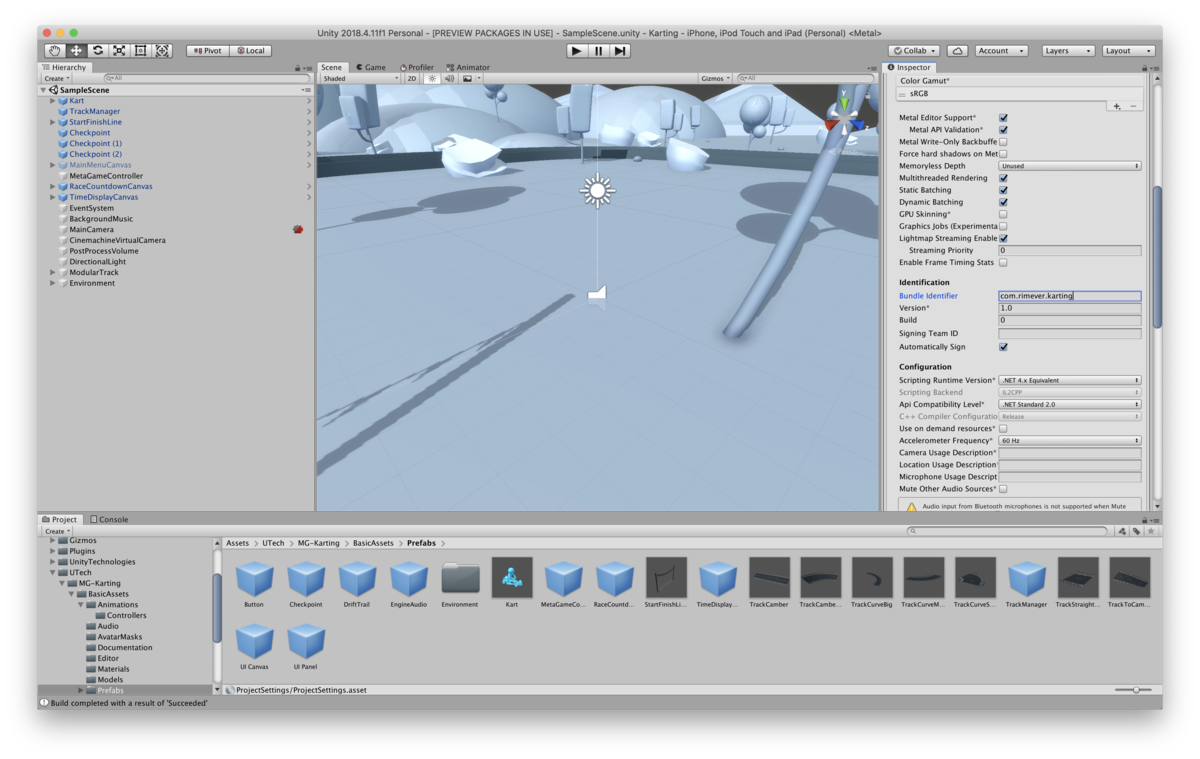Screen dimensions: 1200x759
Task: Switch to the Game tab
Action: pos(371,67)
